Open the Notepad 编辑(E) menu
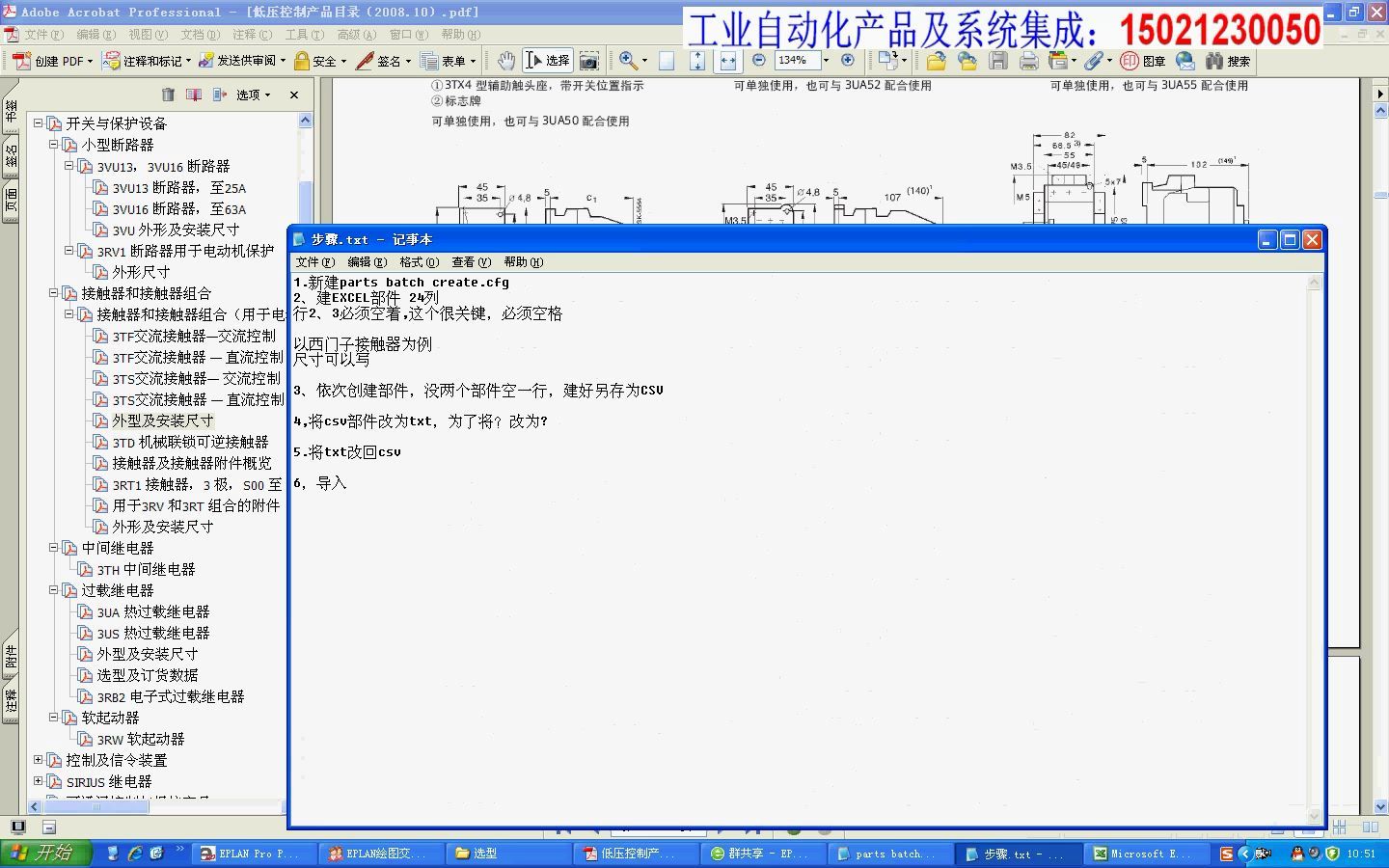Image resolution: width=1389 pixels, height=868 pixels. tap(367, 261)
